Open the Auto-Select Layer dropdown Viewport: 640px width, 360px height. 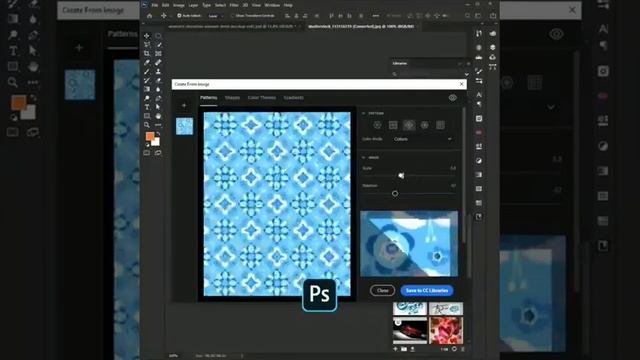pos(216,16)
